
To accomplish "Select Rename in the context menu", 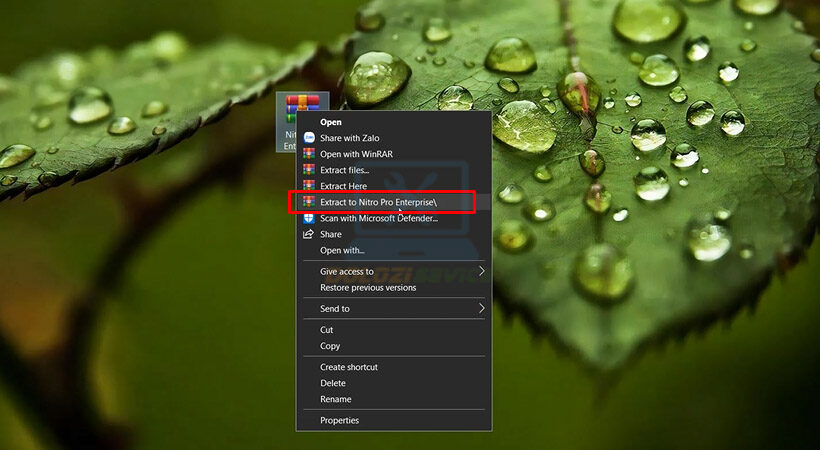I will tap(394, 399).
